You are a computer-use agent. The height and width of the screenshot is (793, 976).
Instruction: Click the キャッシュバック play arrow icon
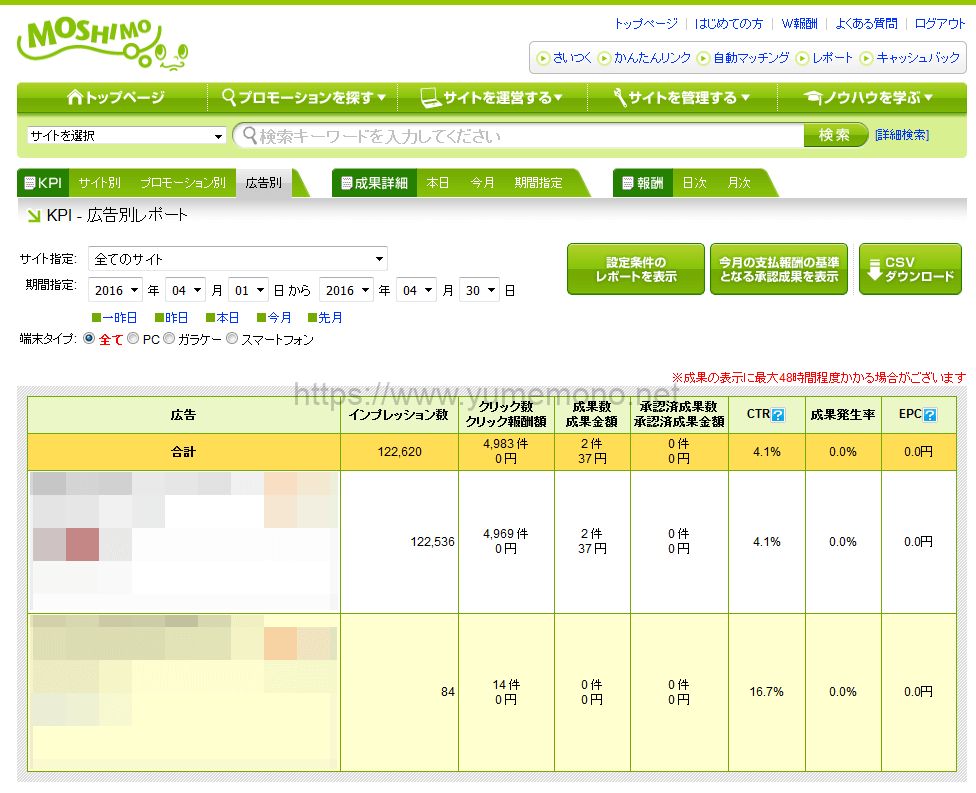click(x=866, y=58)
